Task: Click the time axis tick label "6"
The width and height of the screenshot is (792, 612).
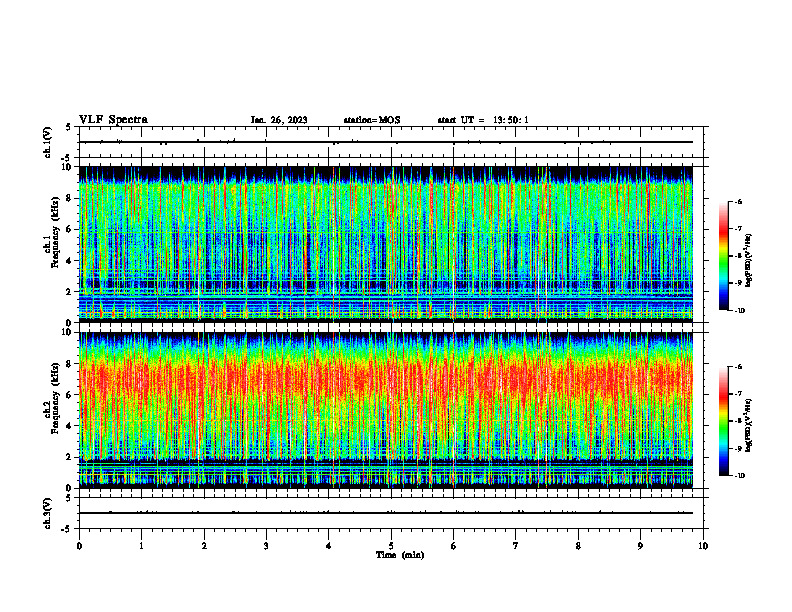Action: point(454,546)
